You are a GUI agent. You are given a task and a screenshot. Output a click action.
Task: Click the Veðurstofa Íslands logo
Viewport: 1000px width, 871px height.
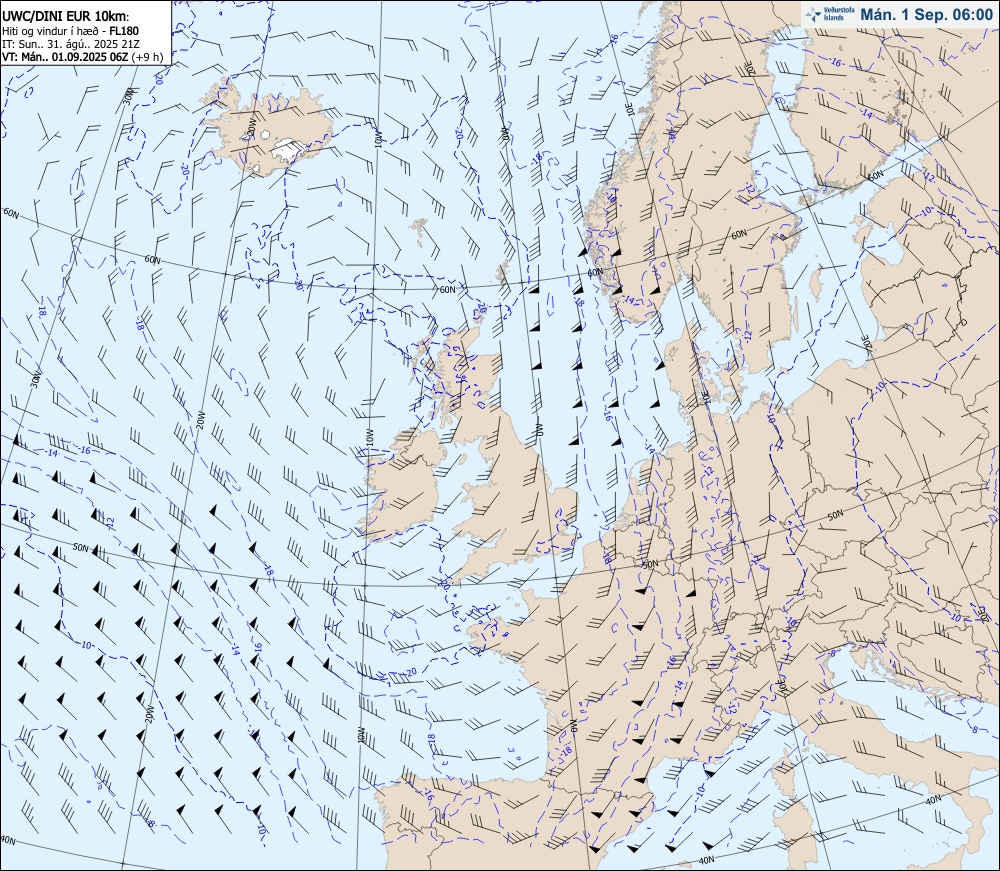click(828, 14)
